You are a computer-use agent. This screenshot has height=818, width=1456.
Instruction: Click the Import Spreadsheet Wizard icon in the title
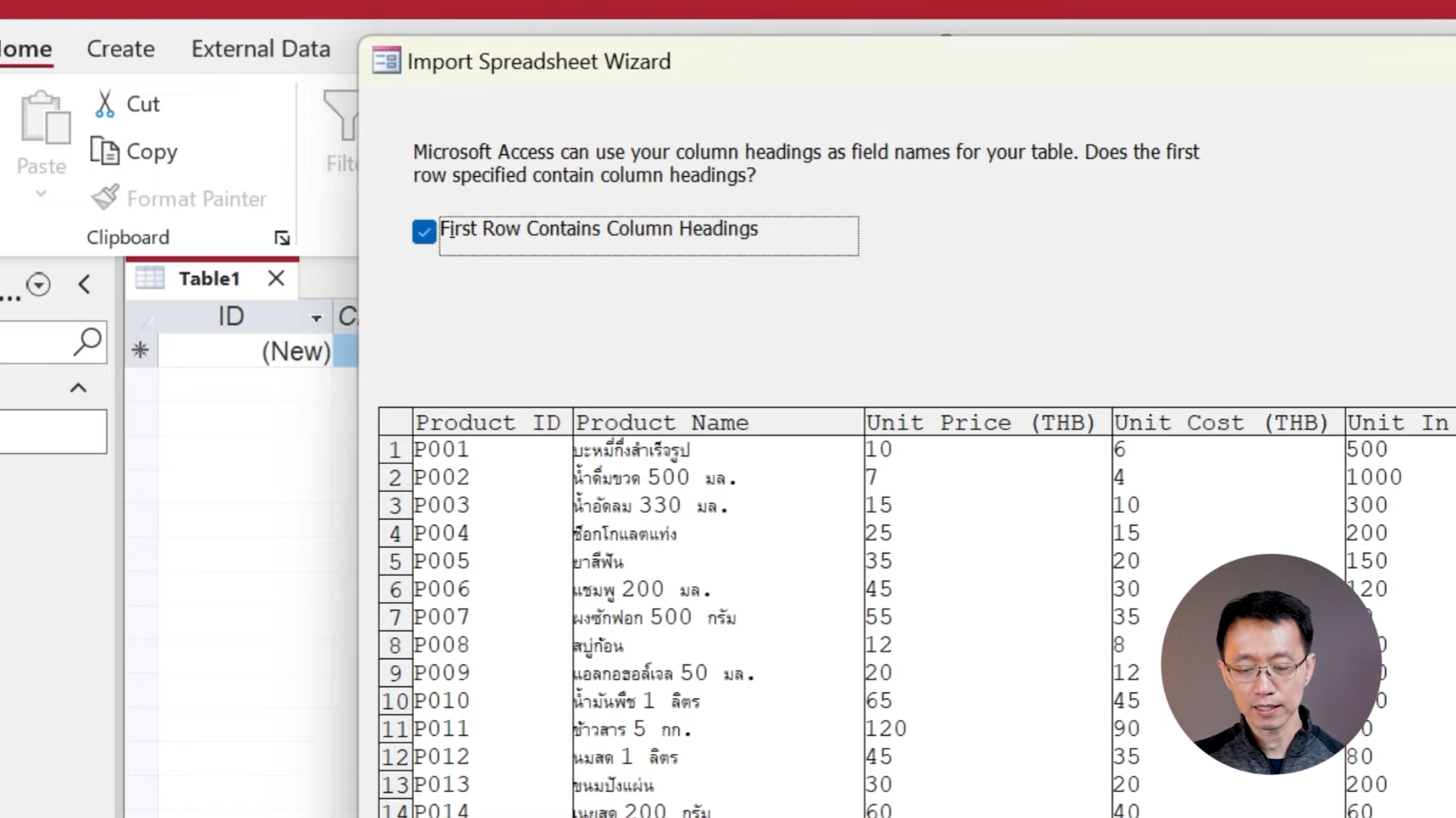(385, 61)
